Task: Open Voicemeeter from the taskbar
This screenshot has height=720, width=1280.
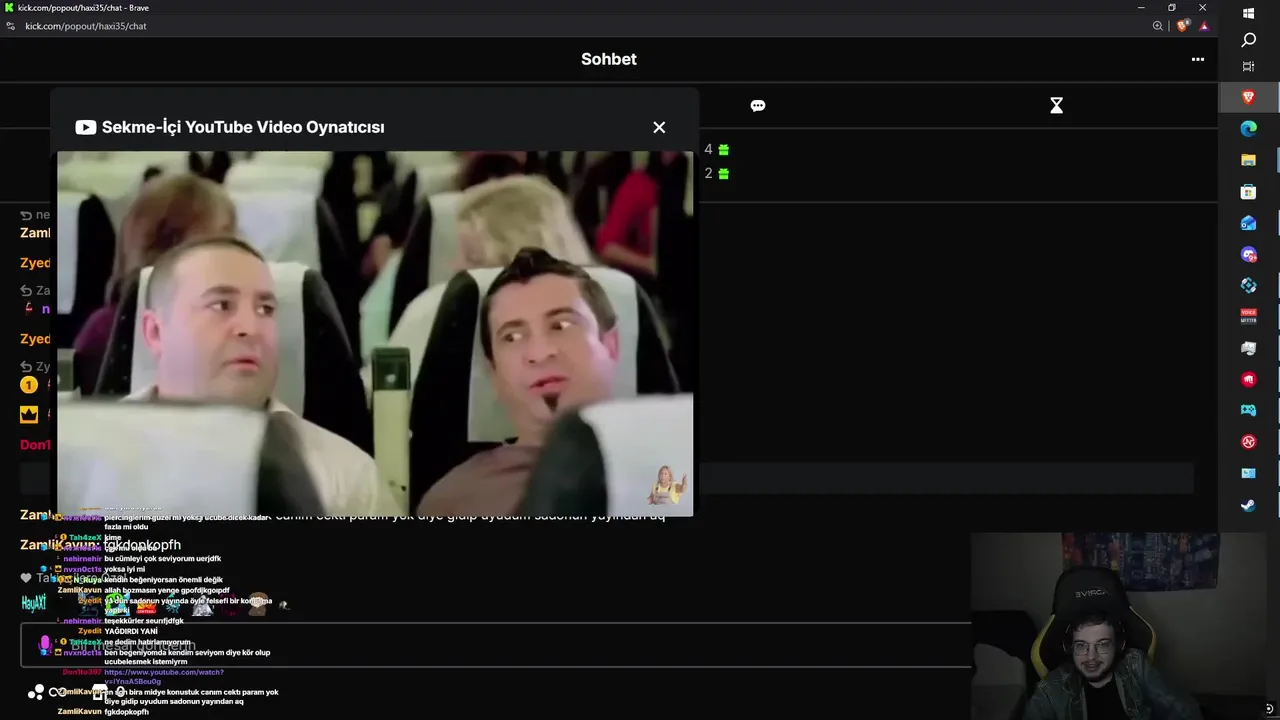Action: 1248,316
